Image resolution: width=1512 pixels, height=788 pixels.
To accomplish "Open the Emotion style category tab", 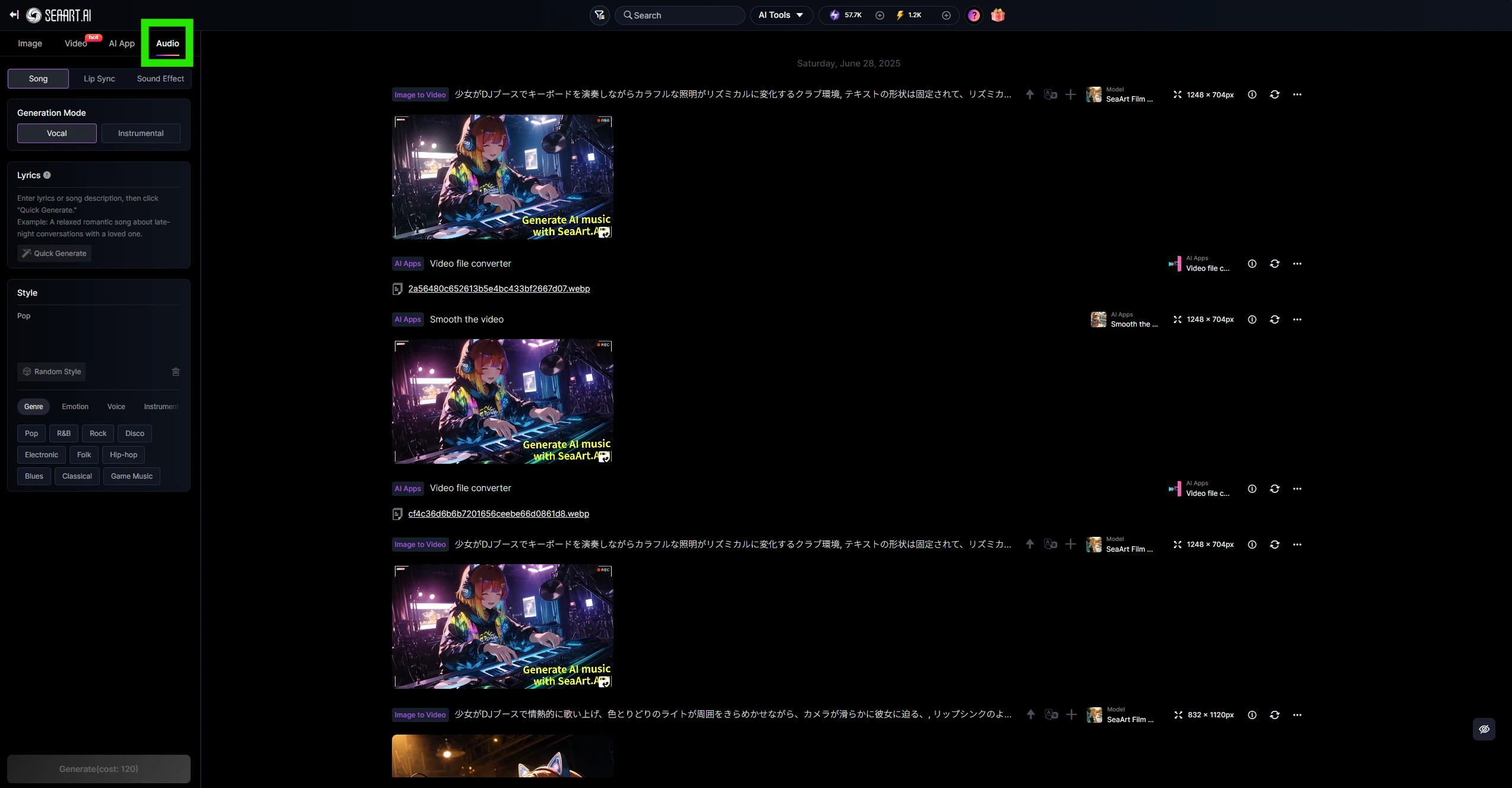I will point(75,407).
